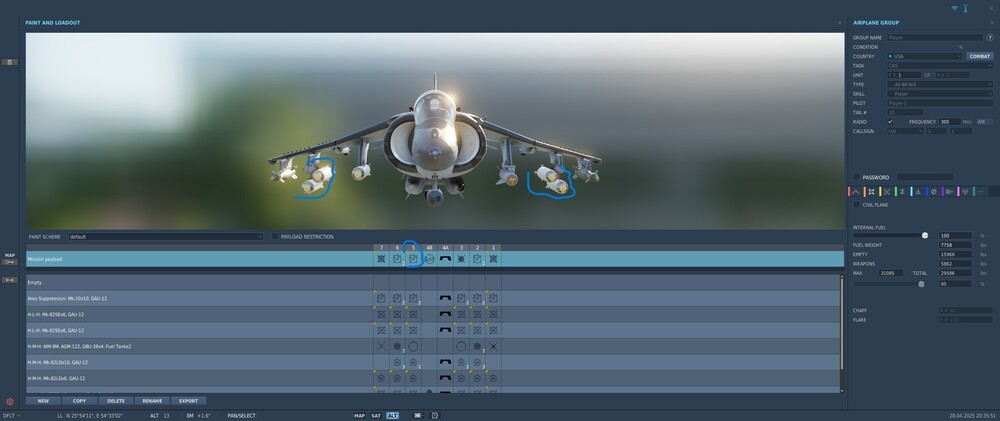Click the group name help question icon
The width and height of the screenshot is (1000, 421).
[990, 38]
